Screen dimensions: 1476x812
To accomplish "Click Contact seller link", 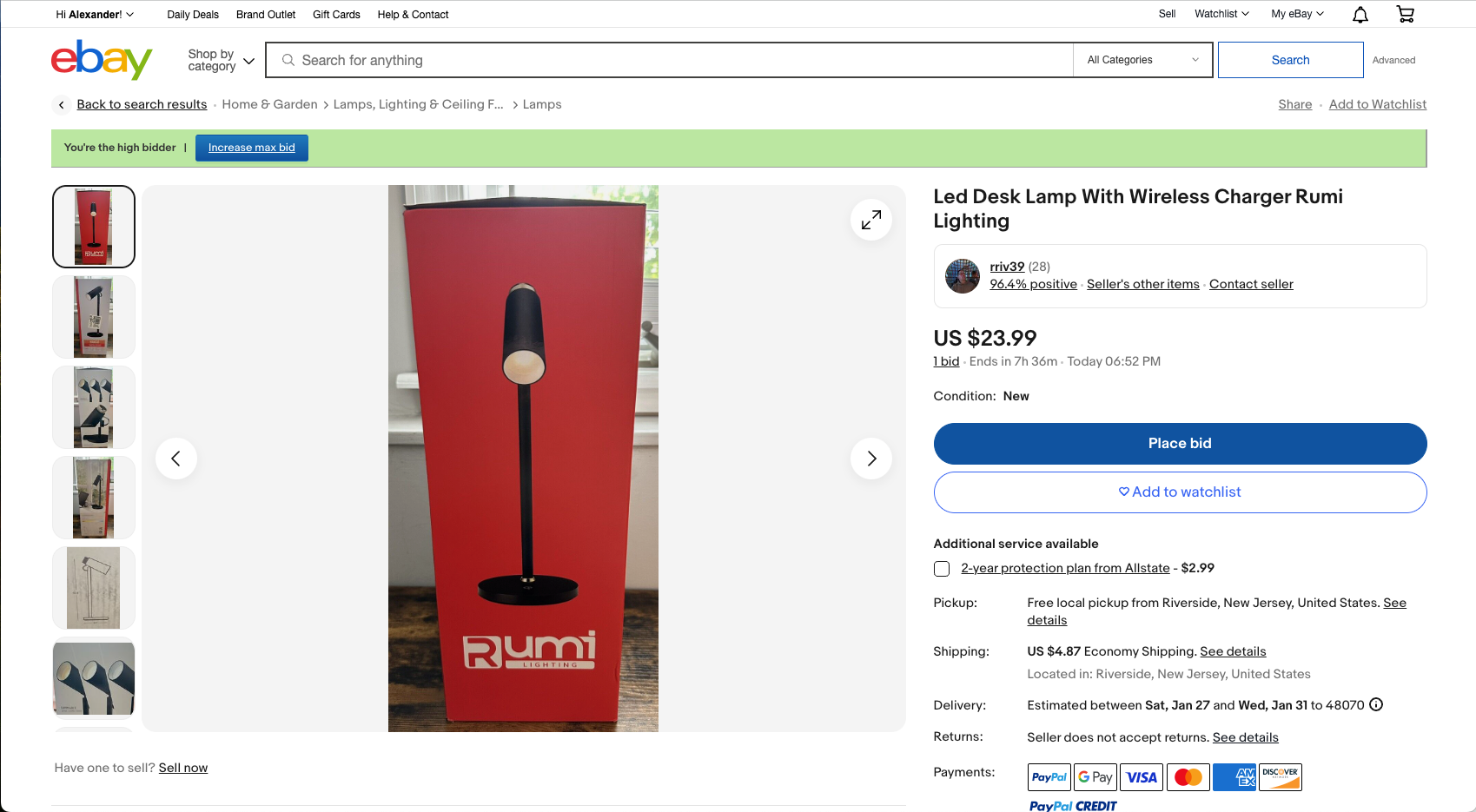I will (1251, 284).
